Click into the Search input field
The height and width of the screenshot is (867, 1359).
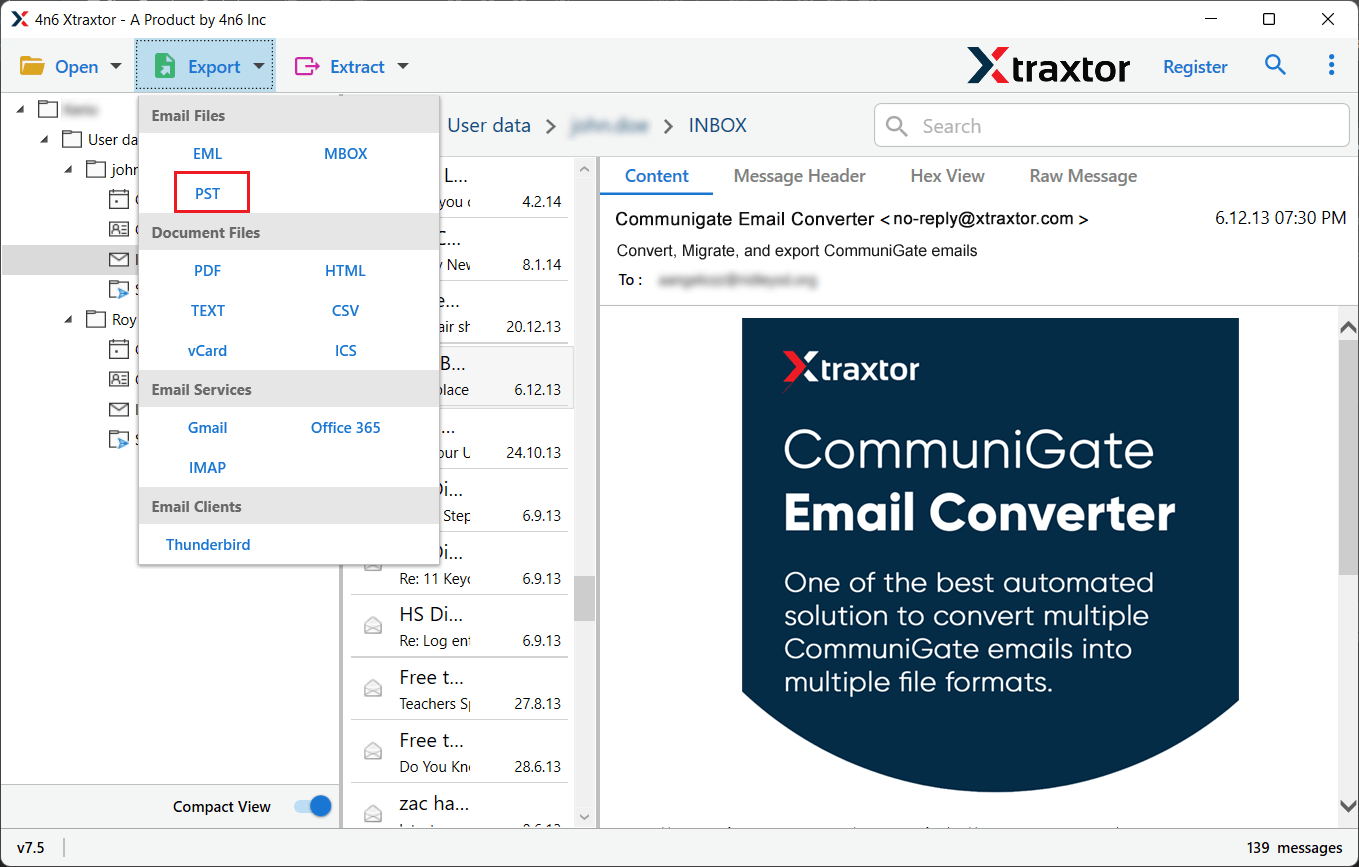1112,126
